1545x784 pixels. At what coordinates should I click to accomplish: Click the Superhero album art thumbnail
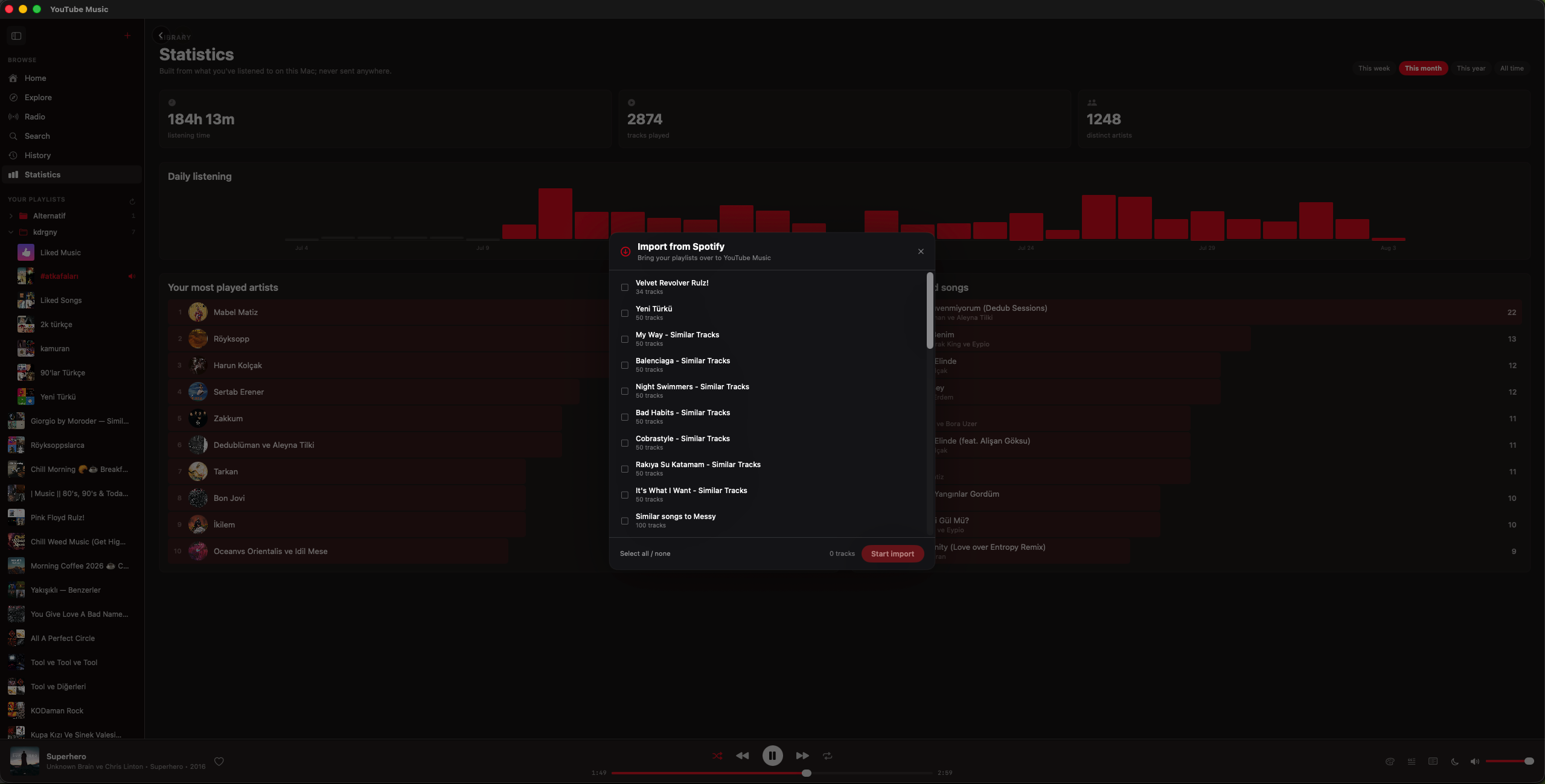(x=25, y=760)
